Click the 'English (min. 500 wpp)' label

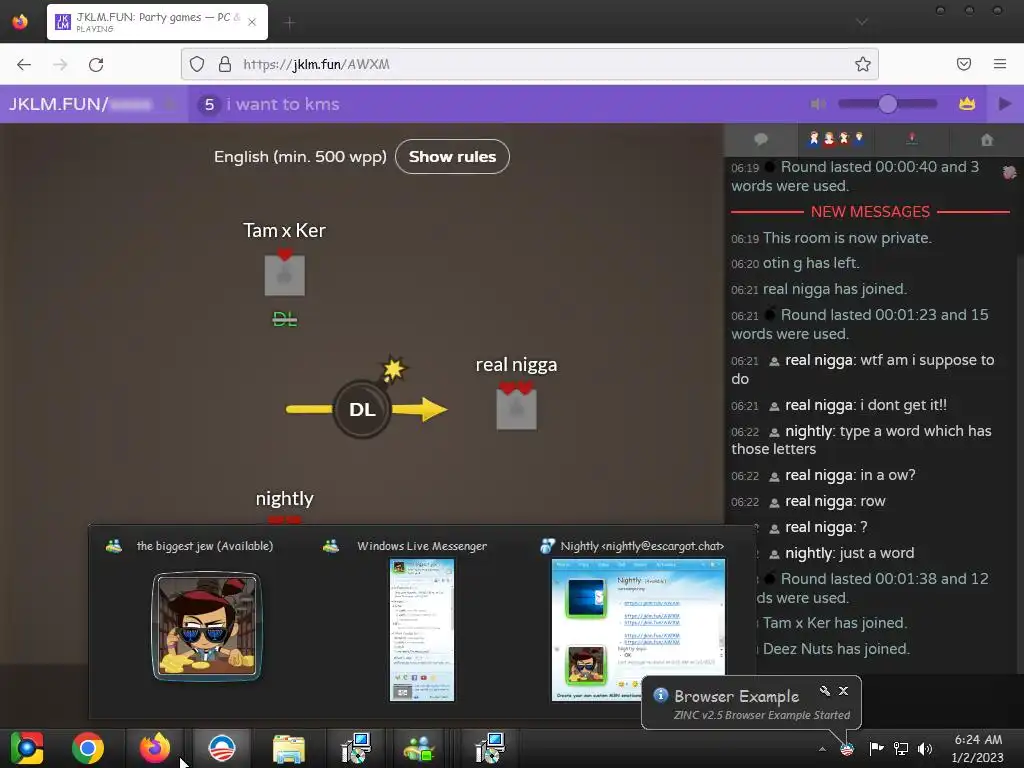pos(300,157)
